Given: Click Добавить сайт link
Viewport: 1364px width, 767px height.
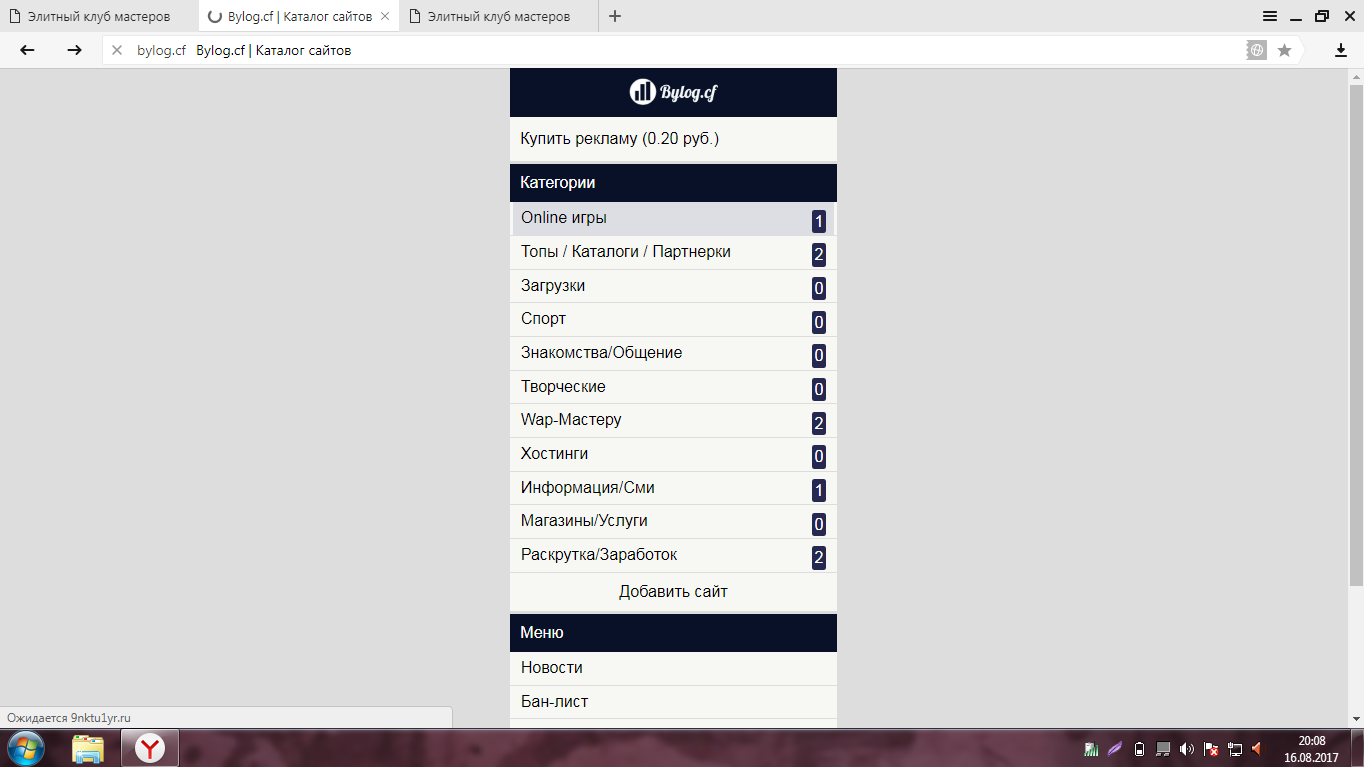Looking at the screenshot, I should (673, 591).
